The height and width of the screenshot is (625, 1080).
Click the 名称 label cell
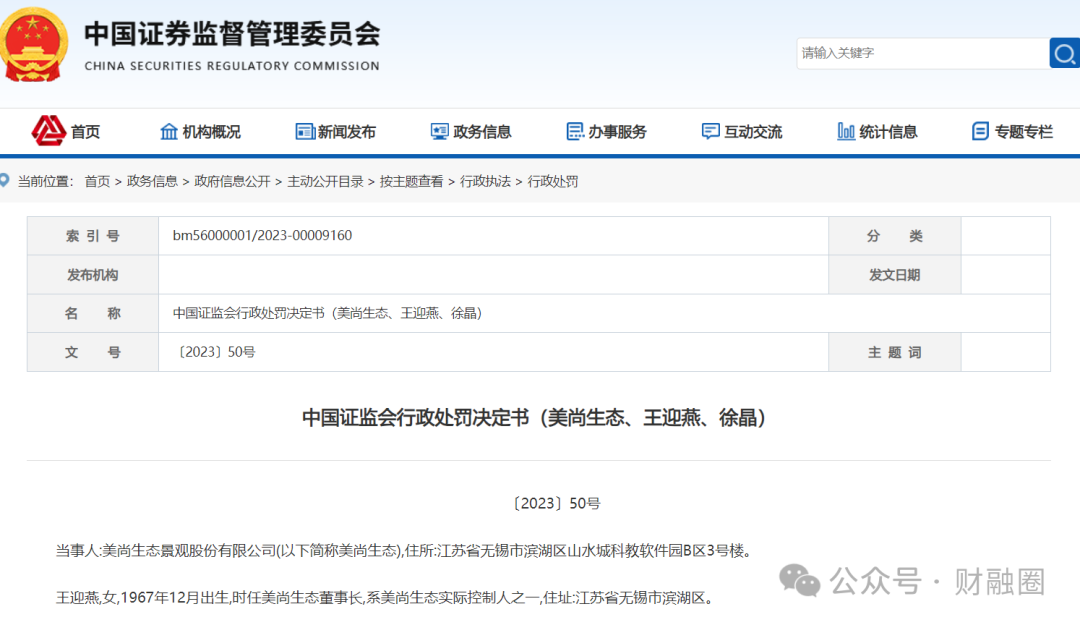93,314
